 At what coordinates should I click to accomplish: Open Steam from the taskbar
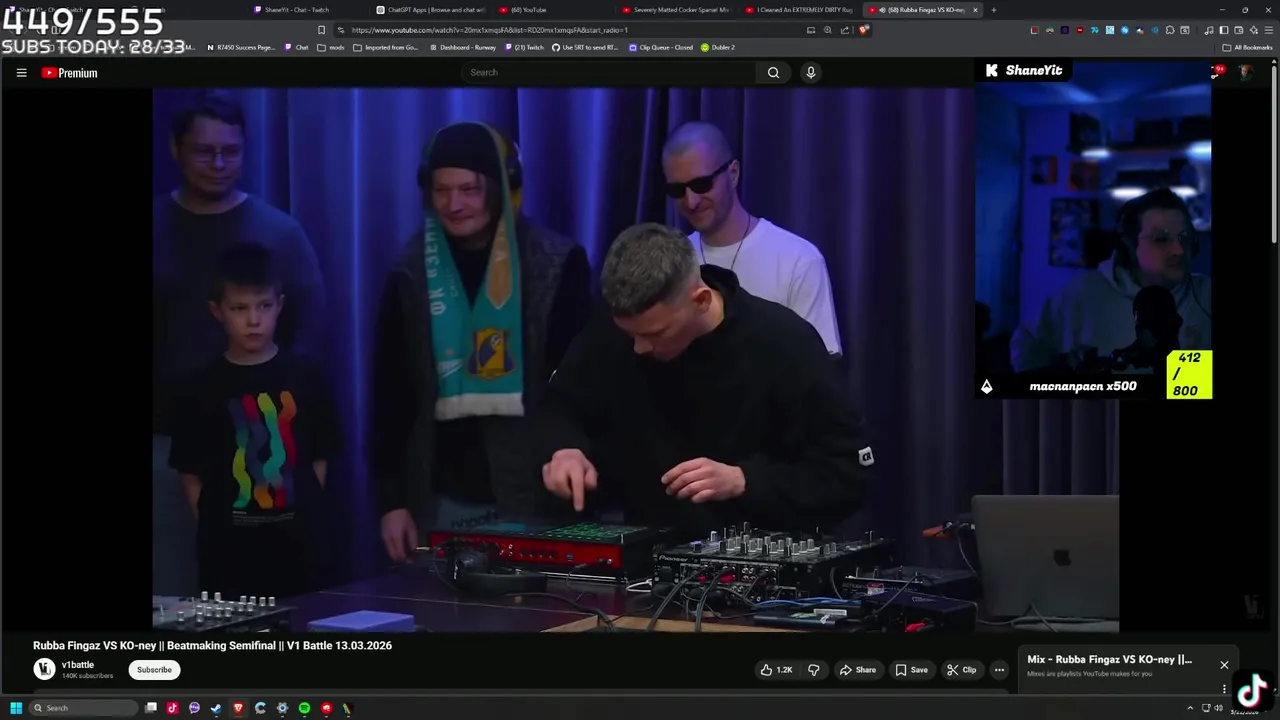point(216,708)
